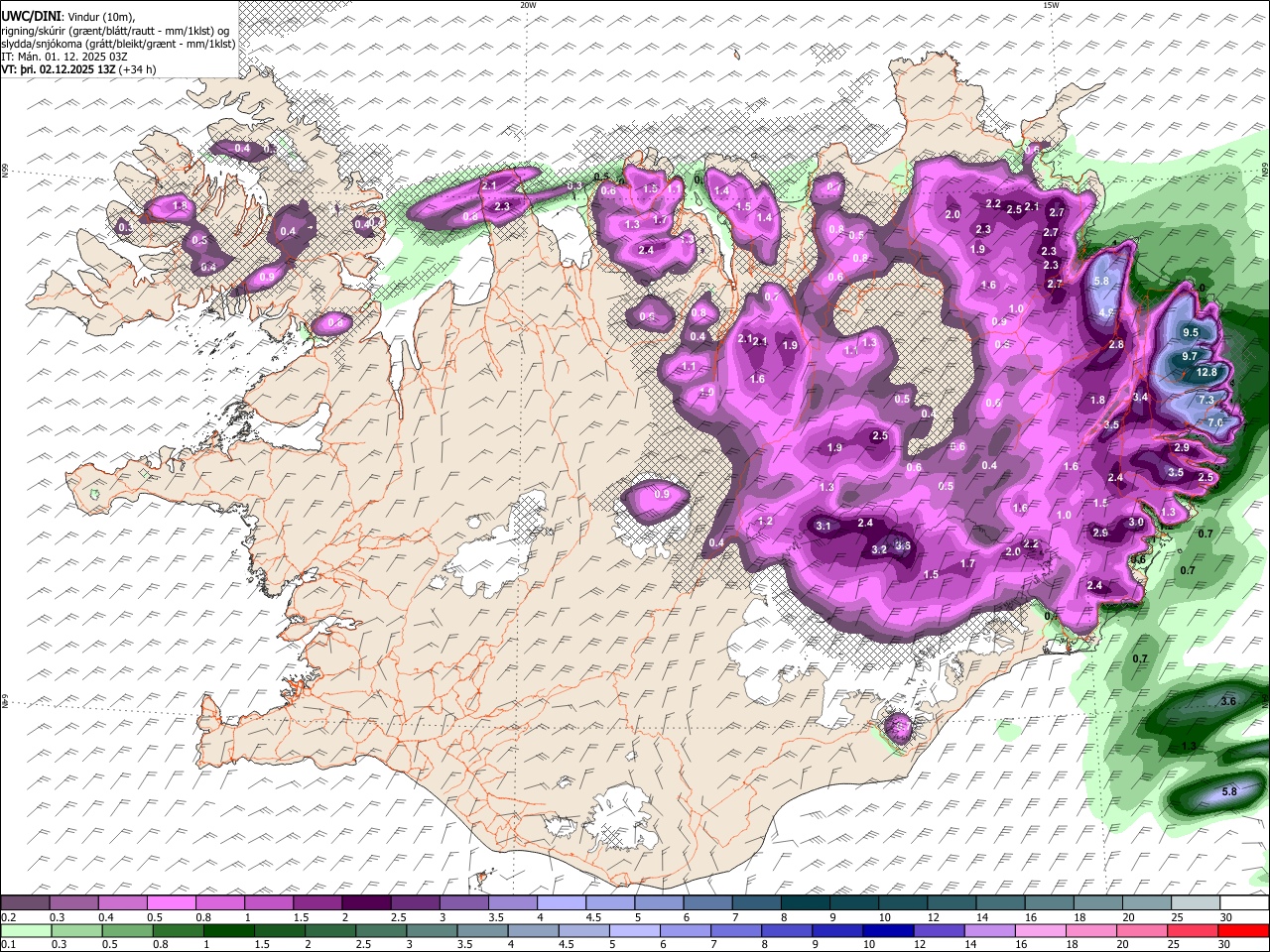Pick the pink 0.5 swatch in upper legend

pyautogui.click(x=171, y=903)
